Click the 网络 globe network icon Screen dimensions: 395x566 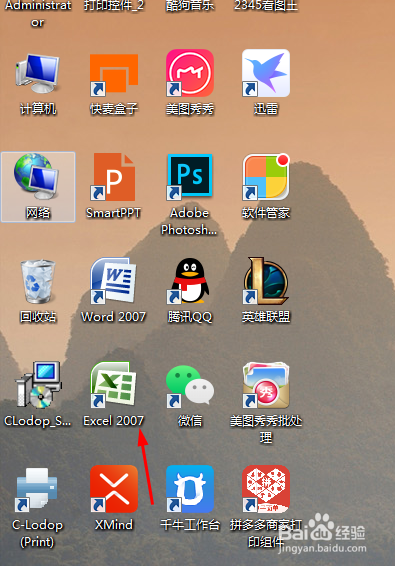[x=36, y=176]
